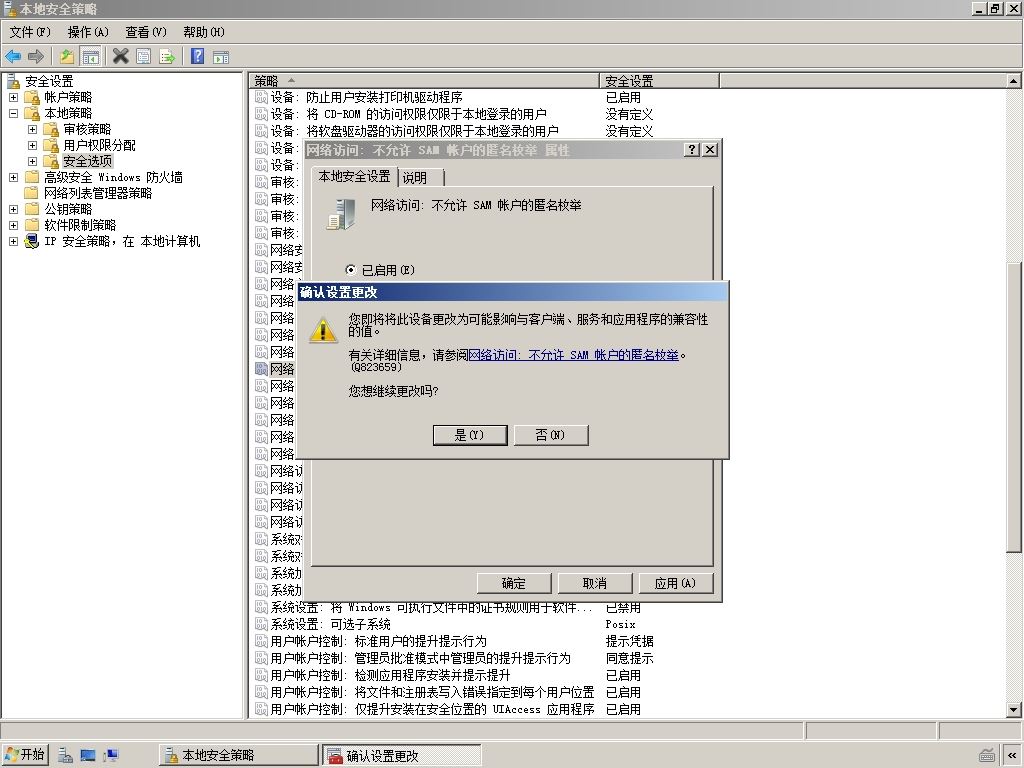Click the scrollbar down arrow in policy list
This screenshot has width=1024, height=768.
coord(1014,709)
